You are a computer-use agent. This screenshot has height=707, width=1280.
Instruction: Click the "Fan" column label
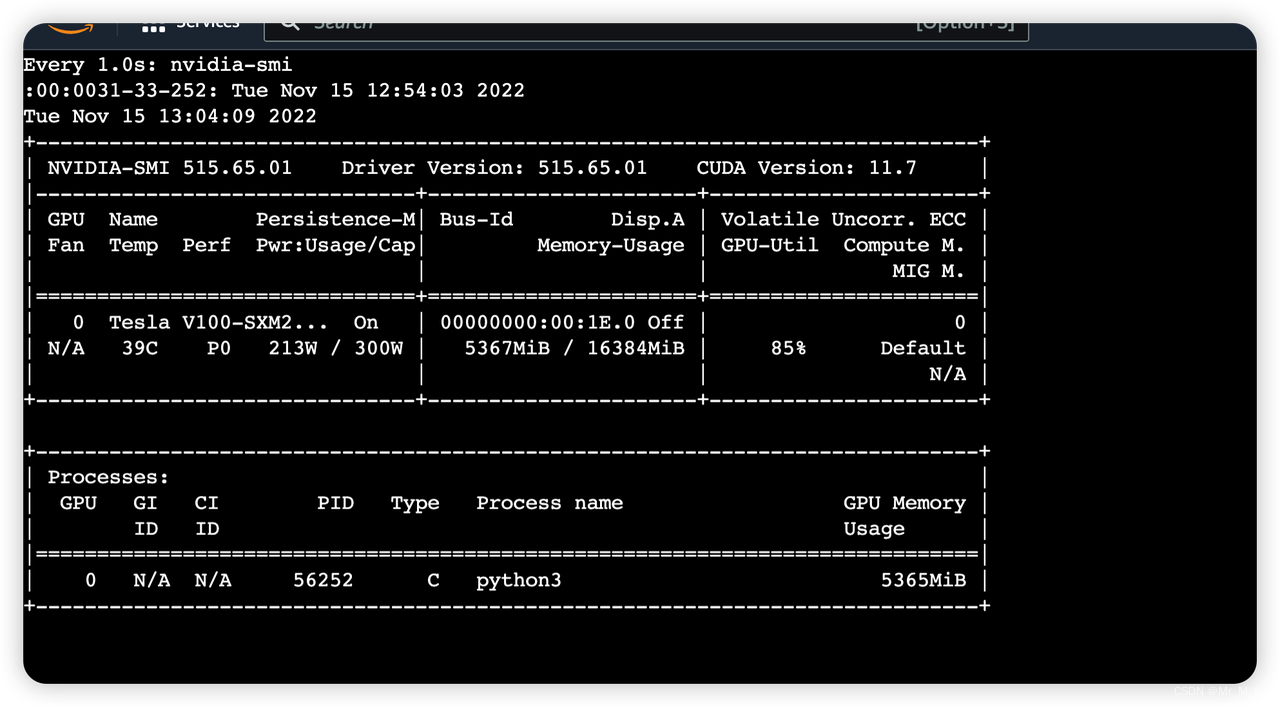(x=66, y=245)
